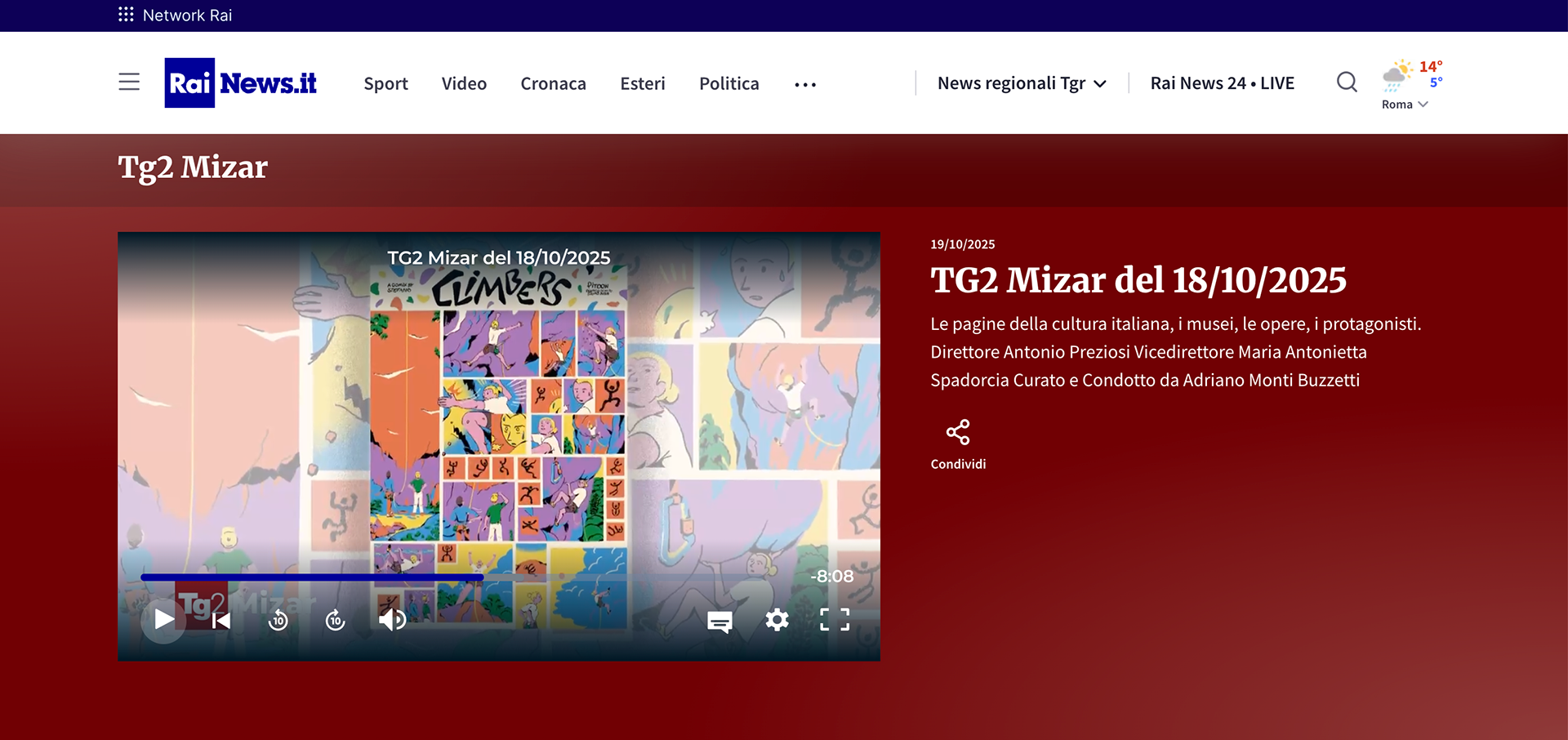The height and width of the screenshot is (740, 1568).
Task: Enter fullscreen video mode
Action: tap(835, 620)
